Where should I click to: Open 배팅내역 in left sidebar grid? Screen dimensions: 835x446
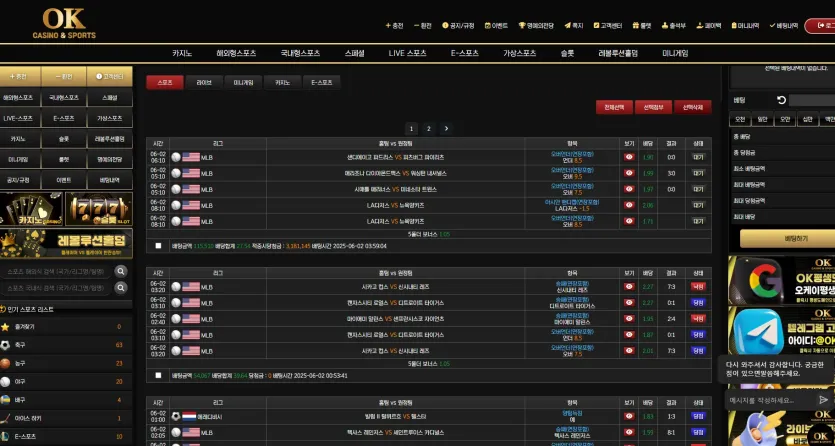109,180
